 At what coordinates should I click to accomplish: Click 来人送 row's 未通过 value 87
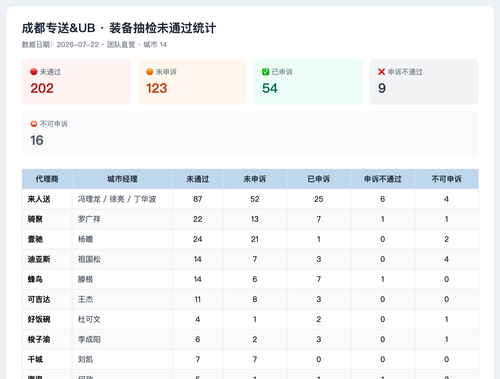coord(198,199)
